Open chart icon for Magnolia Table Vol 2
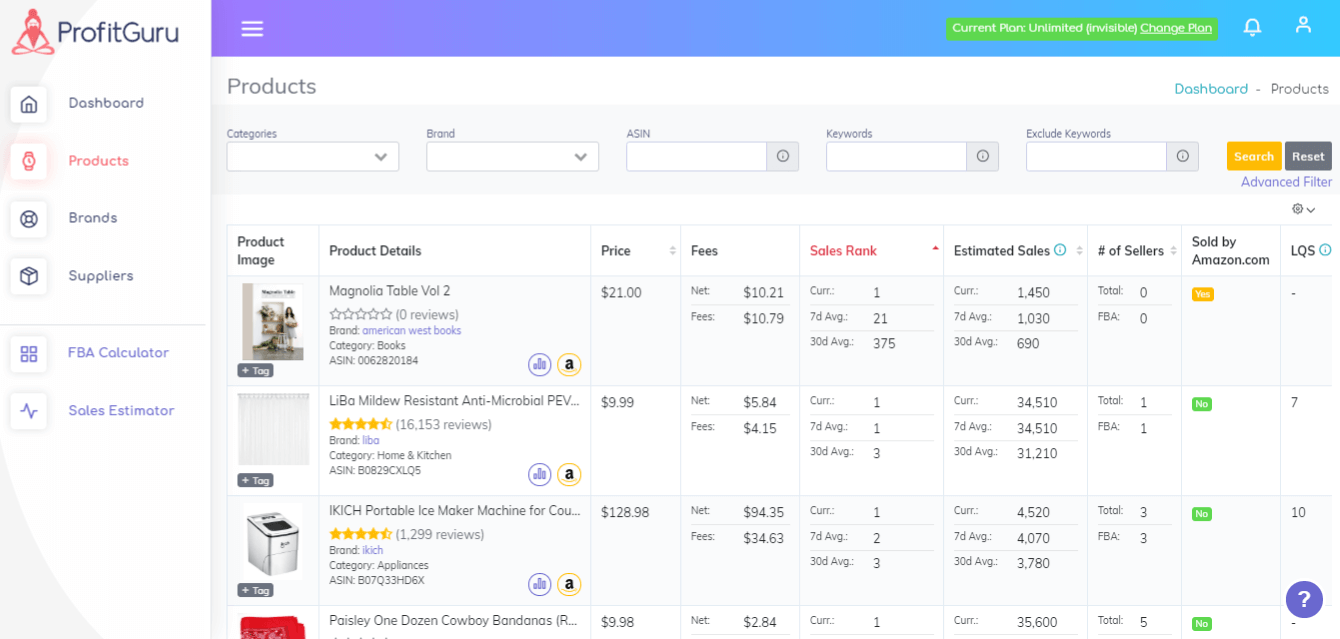This screenshot has width=1340, height=639. 540,364
